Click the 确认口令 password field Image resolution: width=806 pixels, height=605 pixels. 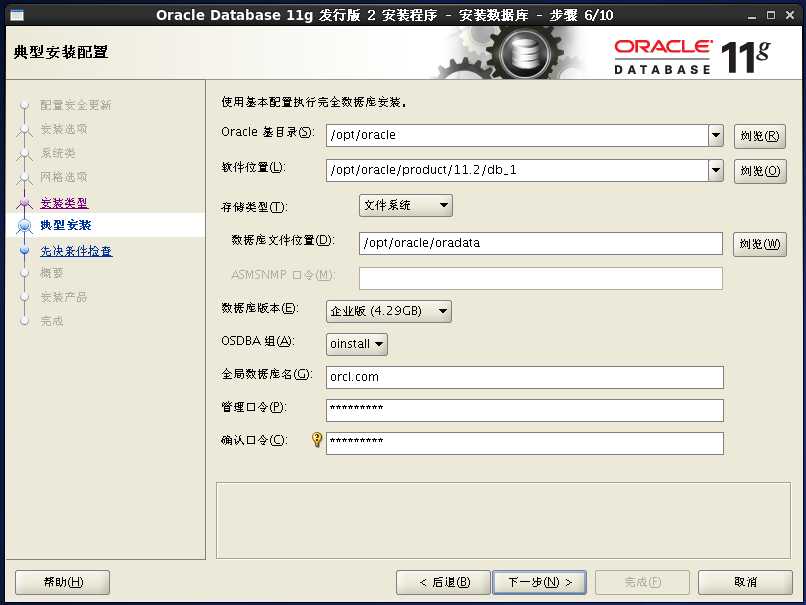click(x=525, y=443)
